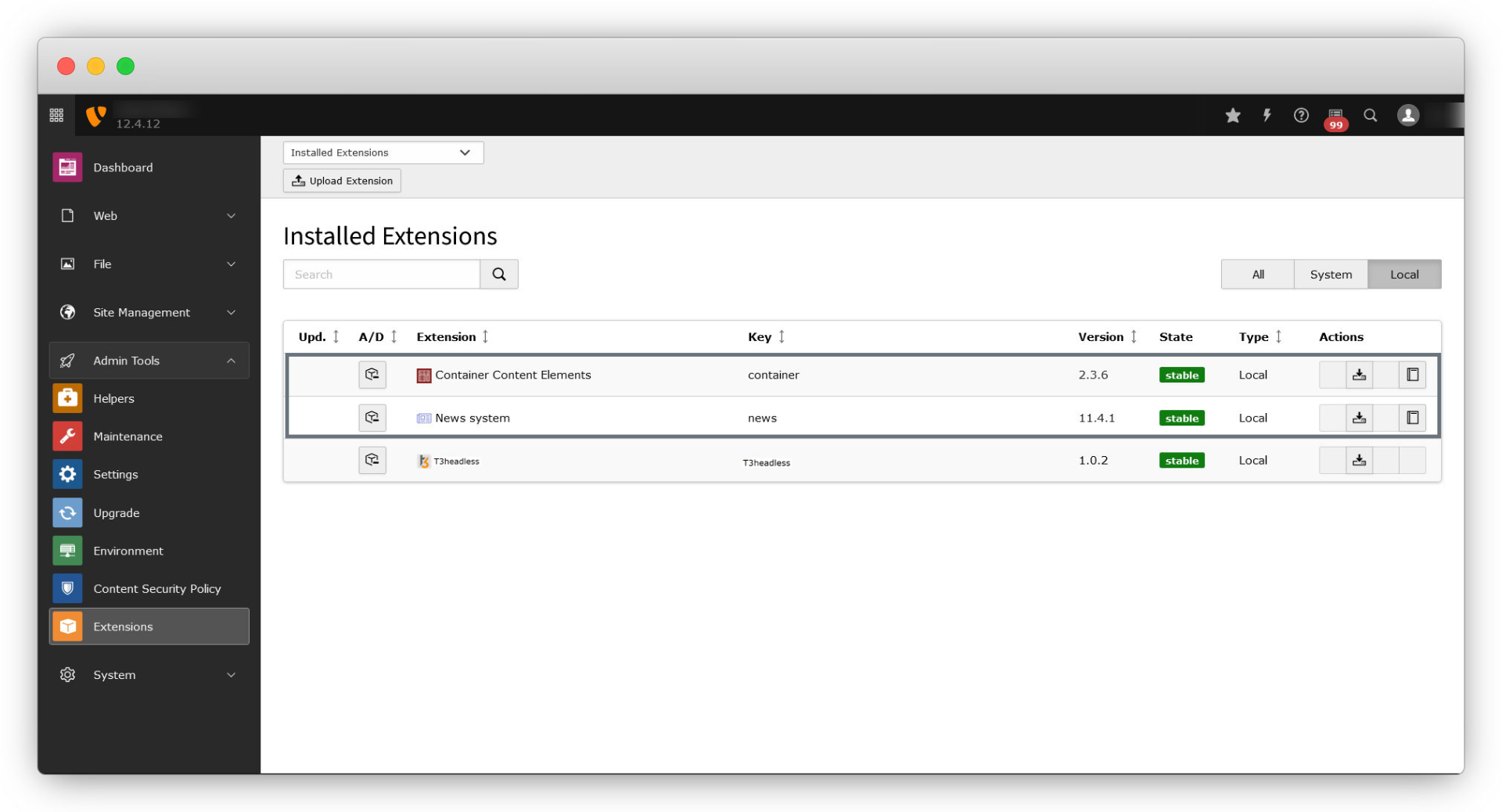The width and height of the screenshot is (1502, 812).
Task: Switch to the System filter tab
Action: (x=1330, y=275)
